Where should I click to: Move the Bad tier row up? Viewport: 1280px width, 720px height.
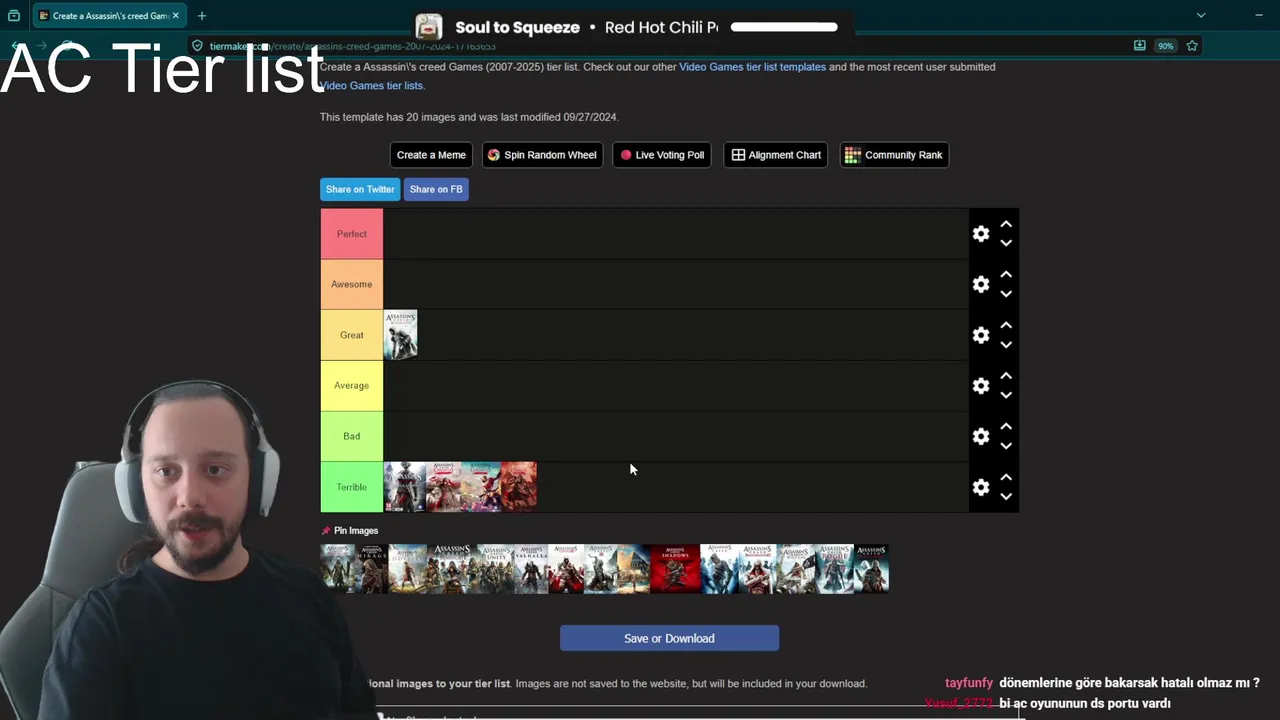[1006, 427]
